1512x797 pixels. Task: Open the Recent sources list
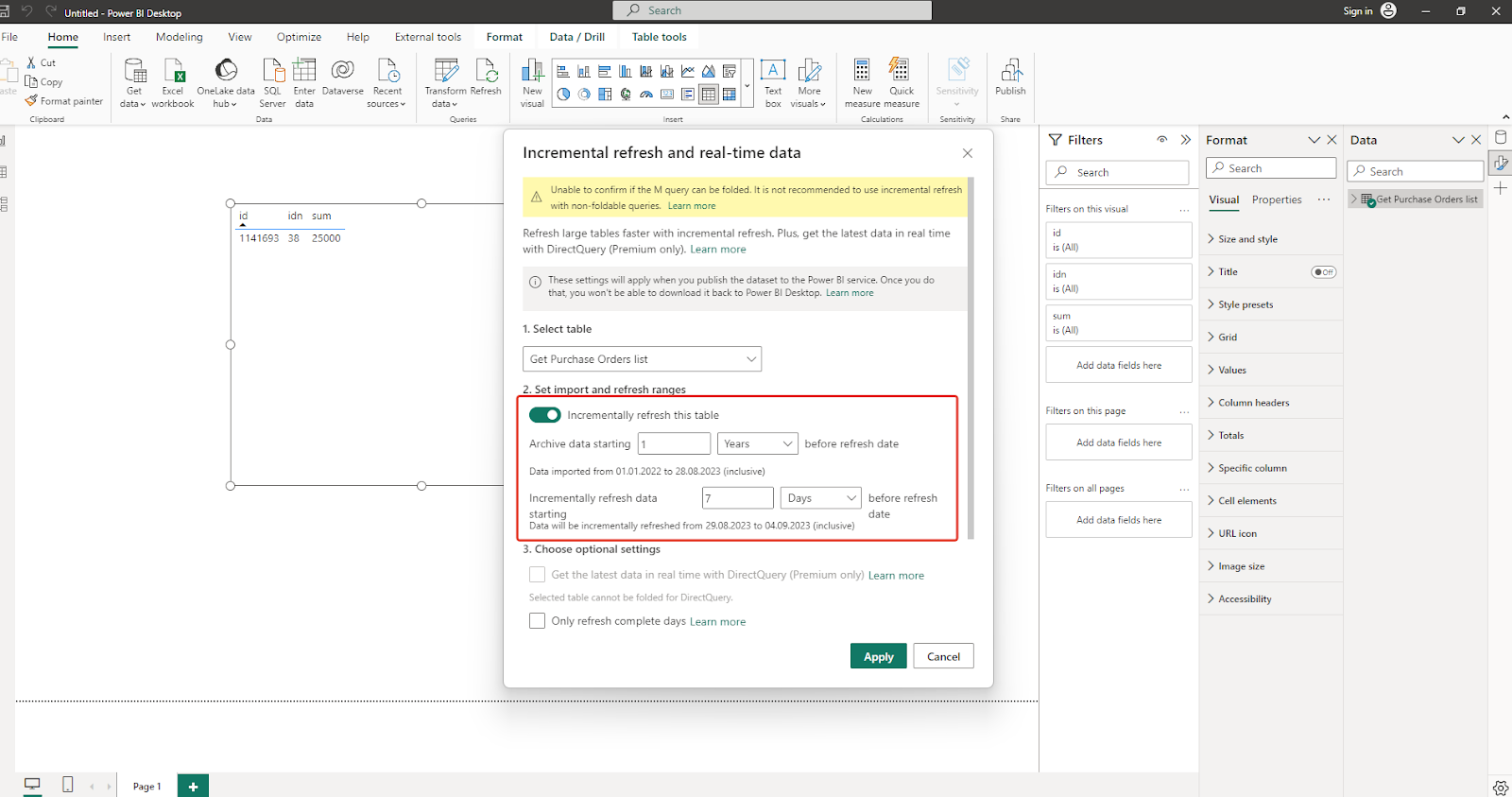(x=387, y=82)
